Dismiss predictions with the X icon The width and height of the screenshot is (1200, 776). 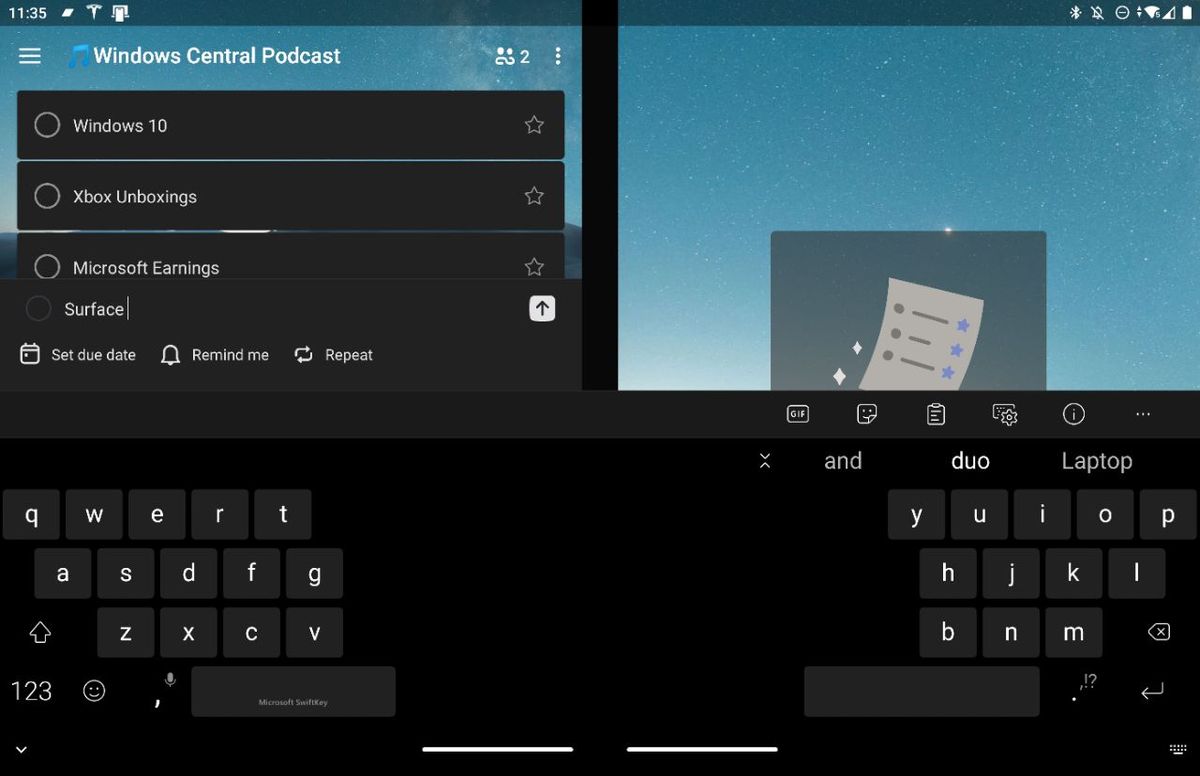pos(765,460)
